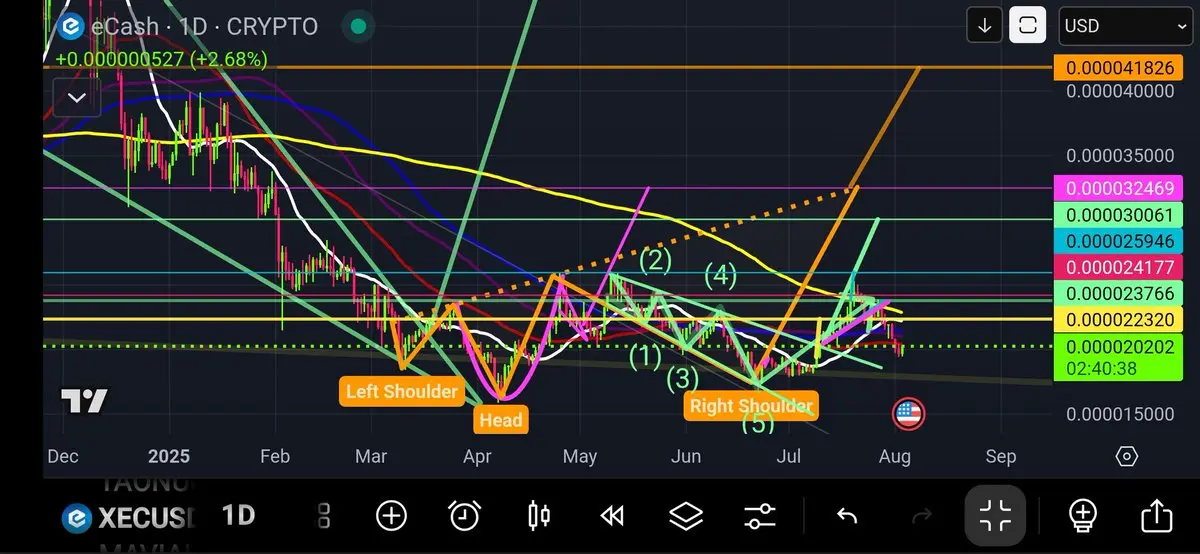Click the 0.000015000 price scale value

point(1120,414)
